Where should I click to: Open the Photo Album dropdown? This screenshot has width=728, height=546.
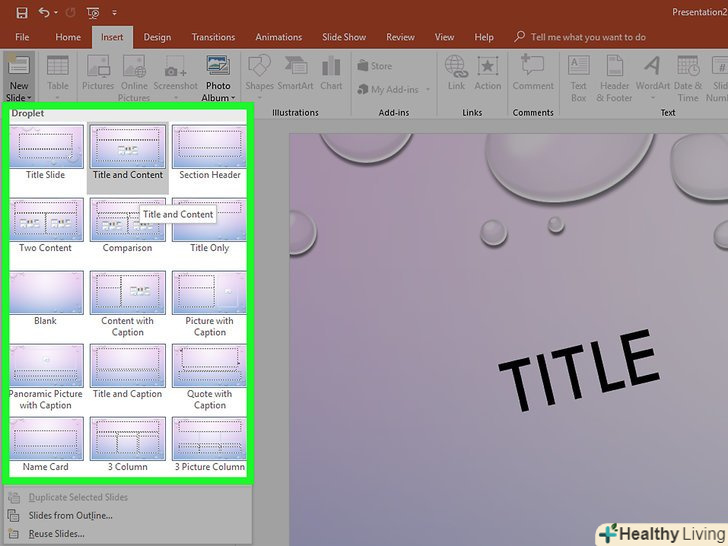click(218, 98)
